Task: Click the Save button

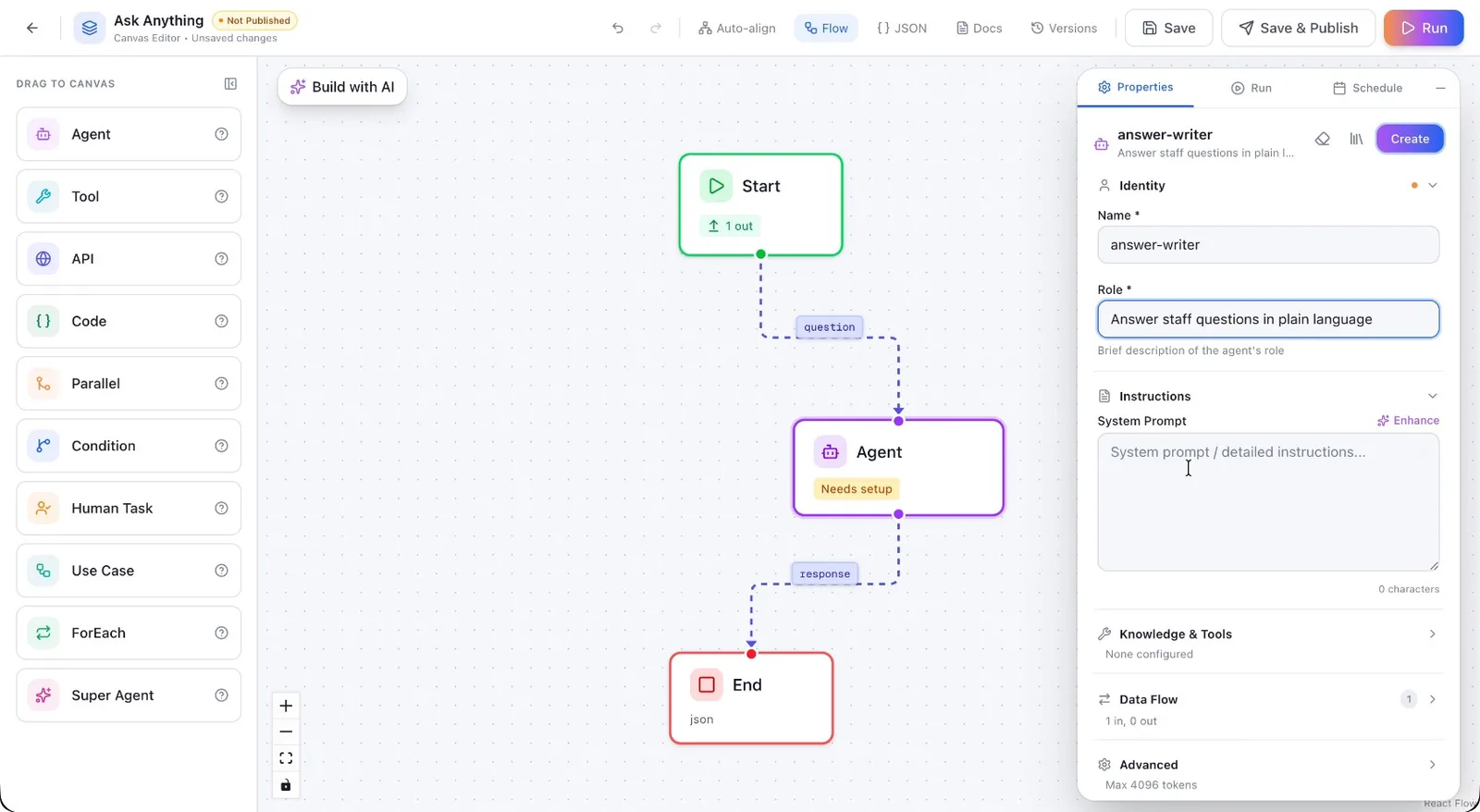Action: (1169, 28)
